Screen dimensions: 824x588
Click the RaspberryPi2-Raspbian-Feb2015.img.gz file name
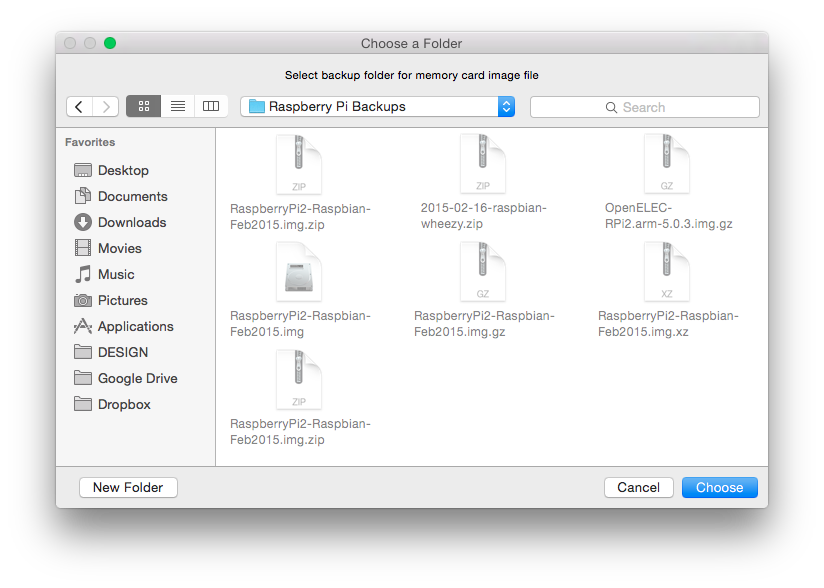(x=484, y=324)
